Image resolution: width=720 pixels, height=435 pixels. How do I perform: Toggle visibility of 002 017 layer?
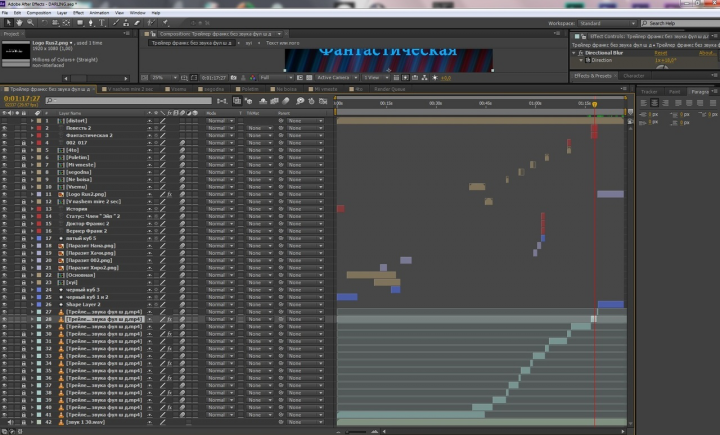(x=5, y=143)
